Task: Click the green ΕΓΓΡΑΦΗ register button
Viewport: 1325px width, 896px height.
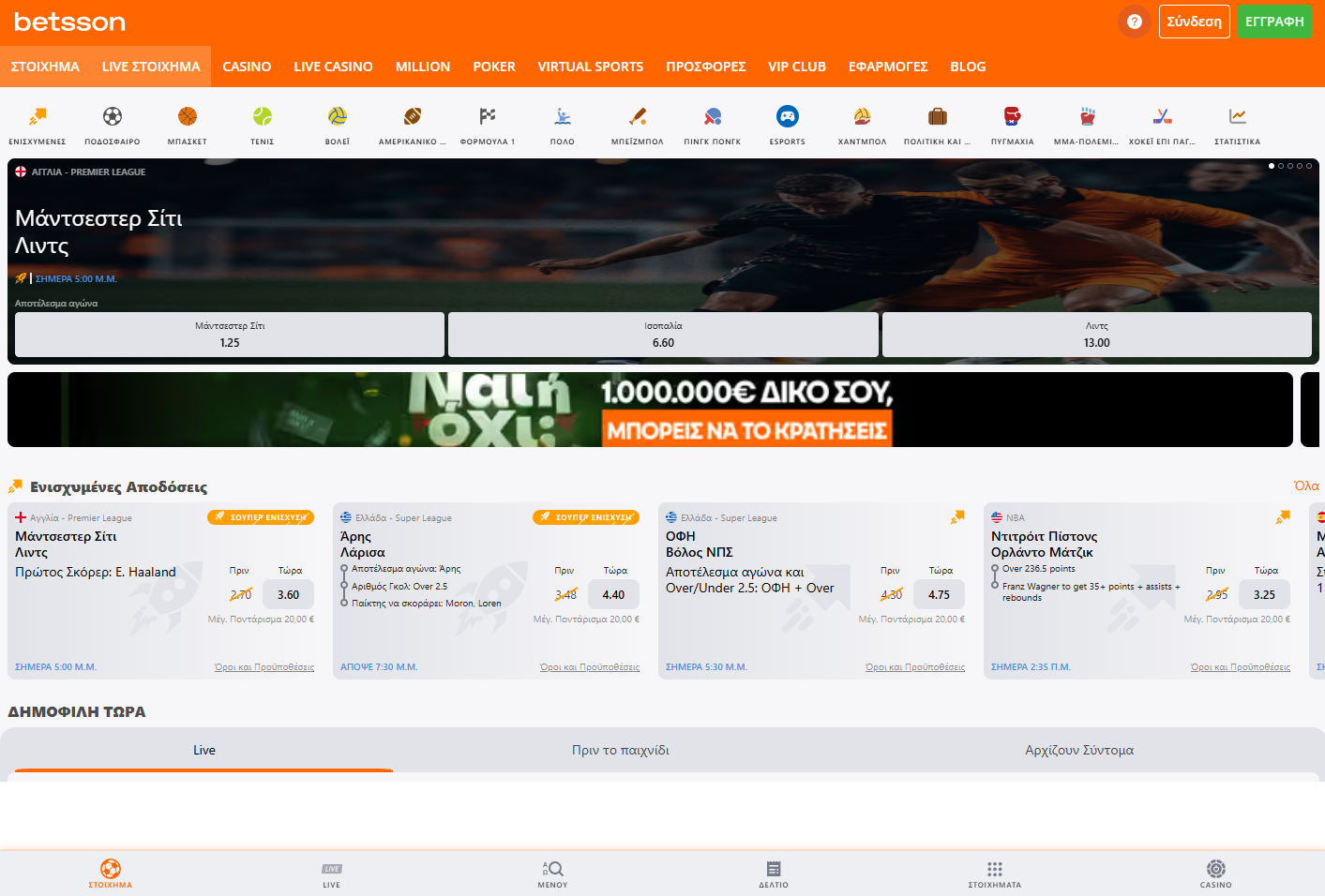Action: pyautogui.click(x=1273, y=22)
